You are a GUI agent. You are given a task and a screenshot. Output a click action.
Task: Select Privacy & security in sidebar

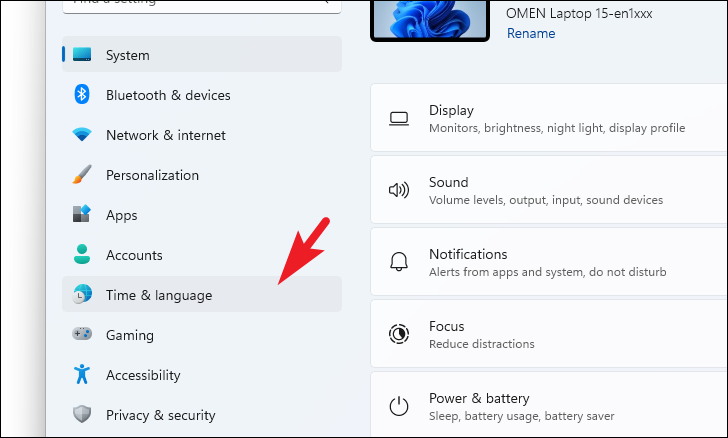[x=202, y=414]
